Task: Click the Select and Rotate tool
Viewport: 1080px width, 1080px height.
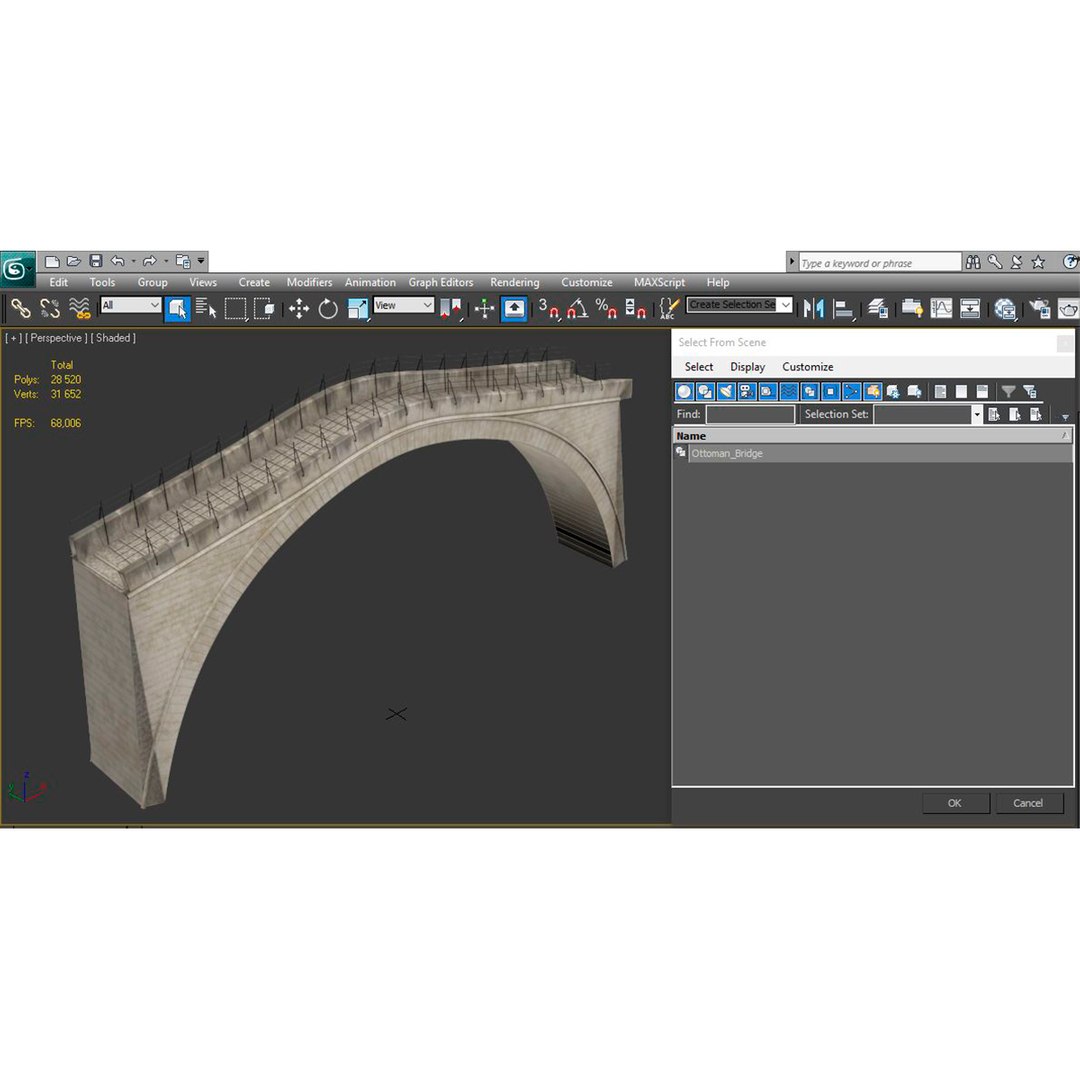Action: 328,309
